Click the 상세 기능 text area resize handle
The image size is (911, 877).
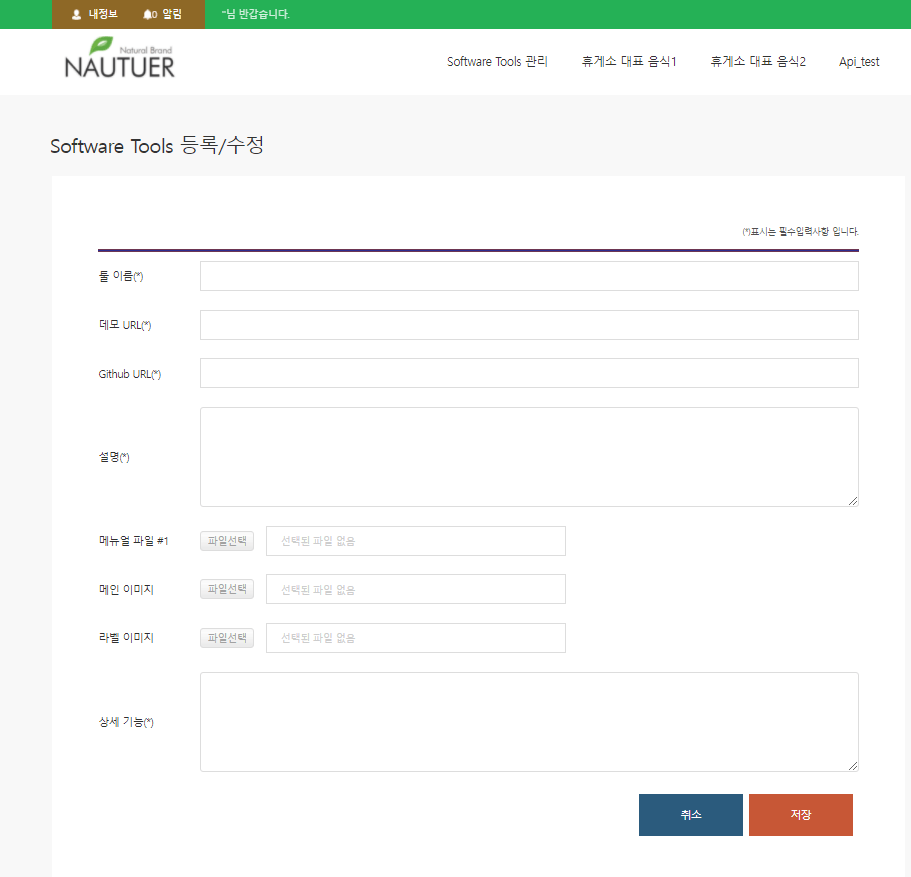853,766
